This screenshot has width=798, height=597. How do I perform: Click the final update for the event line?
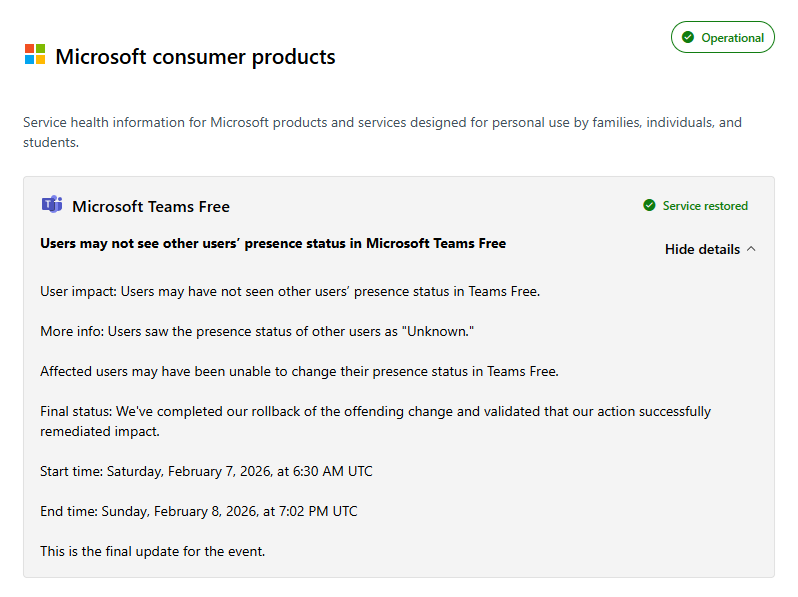(x=152, y=551)
